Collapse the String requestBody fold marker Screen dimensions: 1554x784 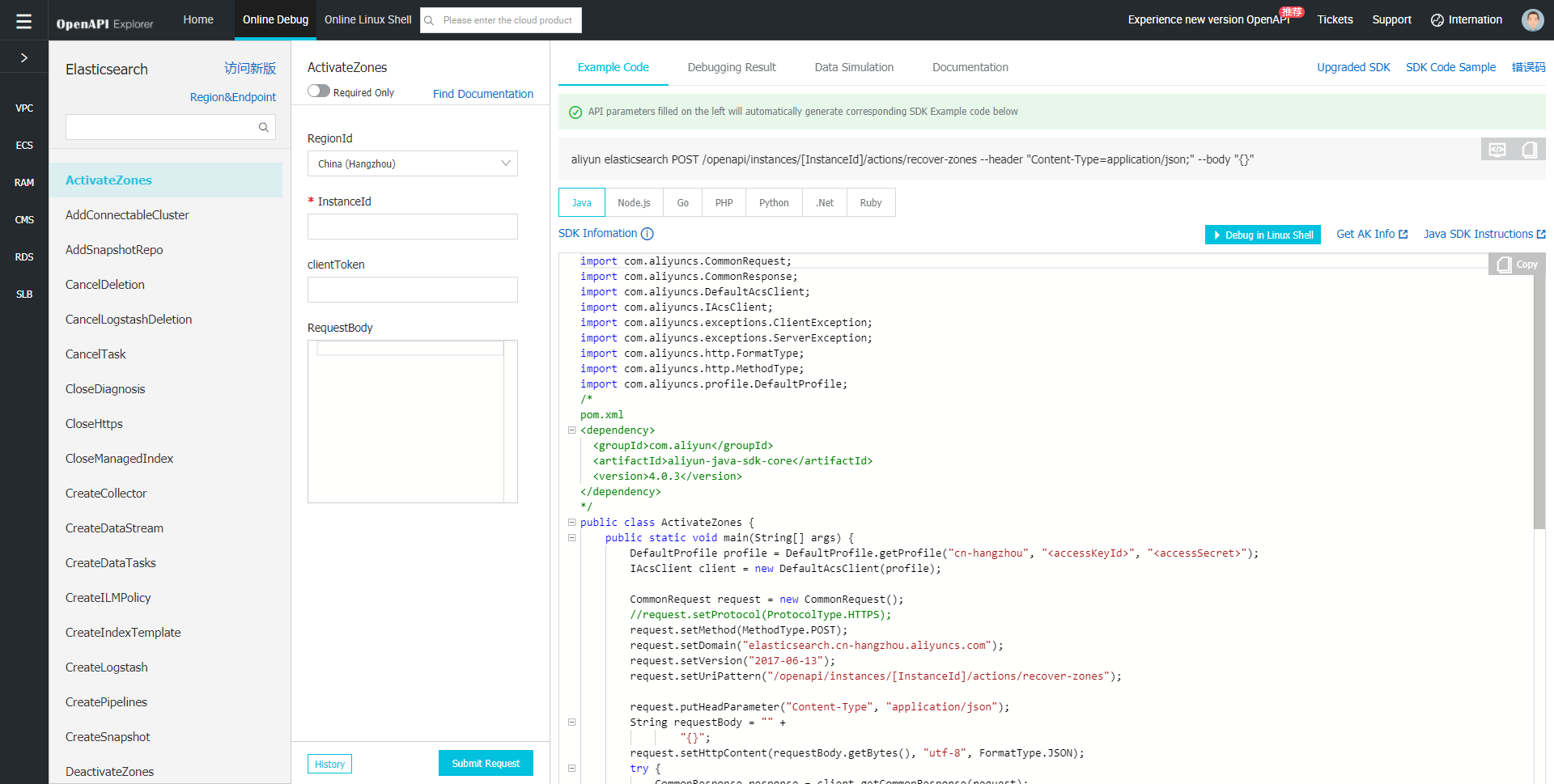pos(571,723)
